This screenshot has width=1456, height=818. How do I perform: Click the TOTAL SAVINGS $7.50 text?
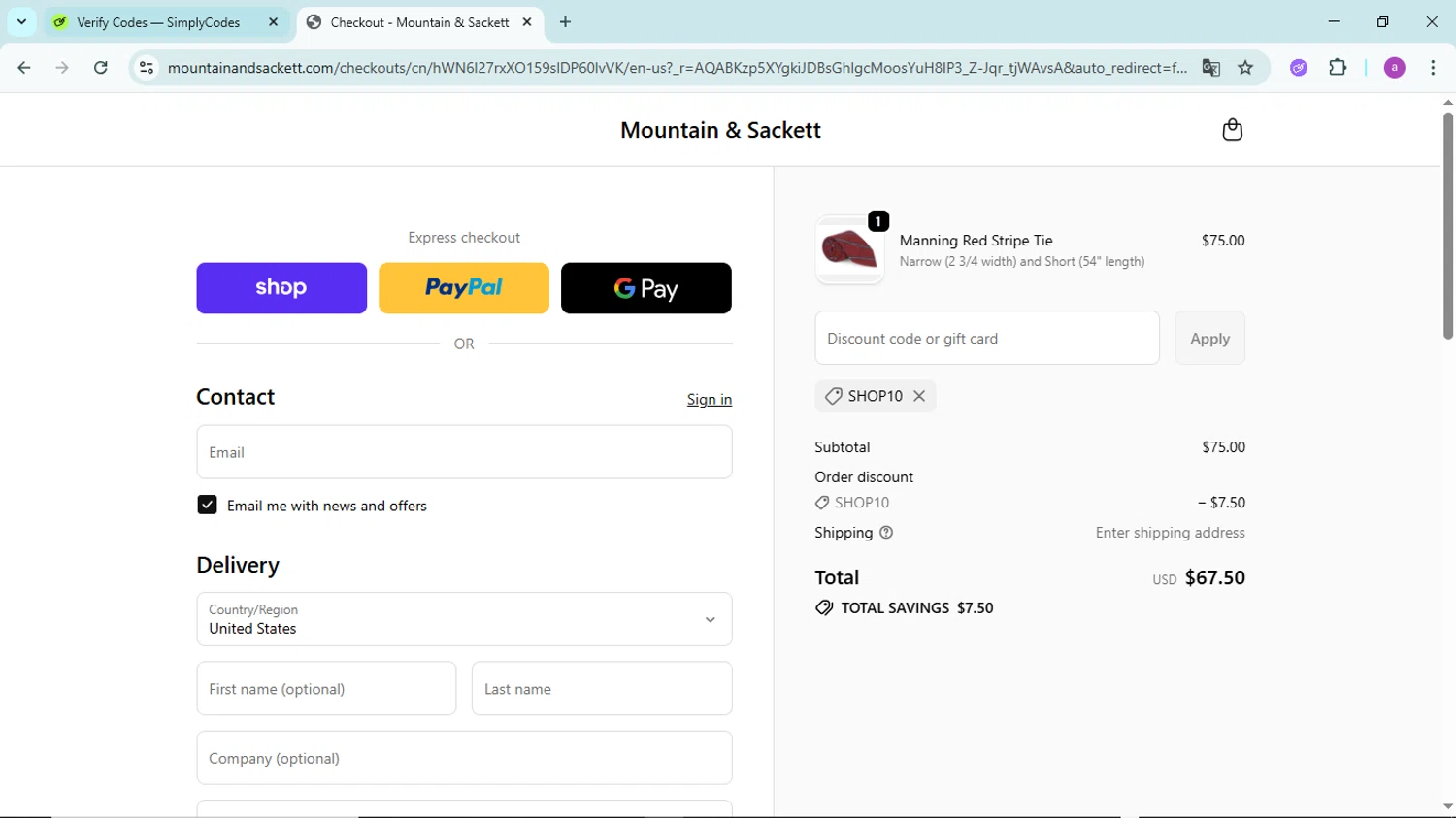916,608
